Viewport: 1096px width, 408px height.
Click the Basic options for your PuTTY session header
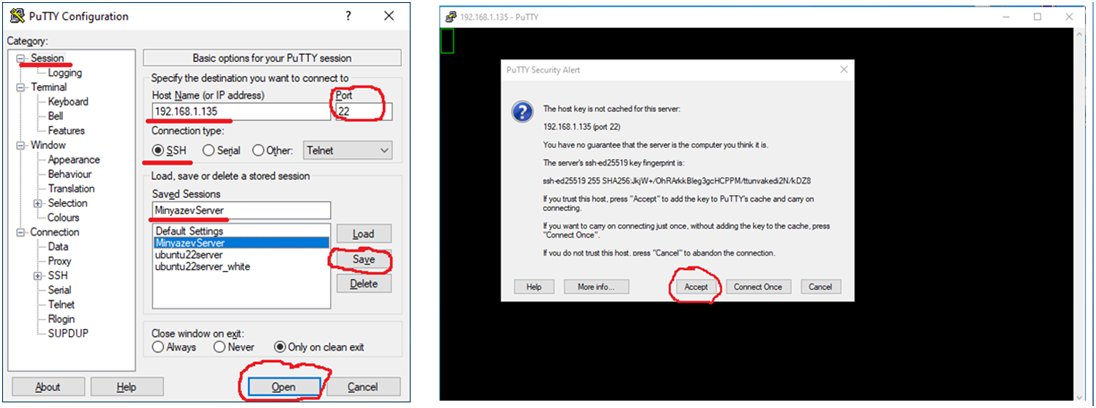coord(272,58)
